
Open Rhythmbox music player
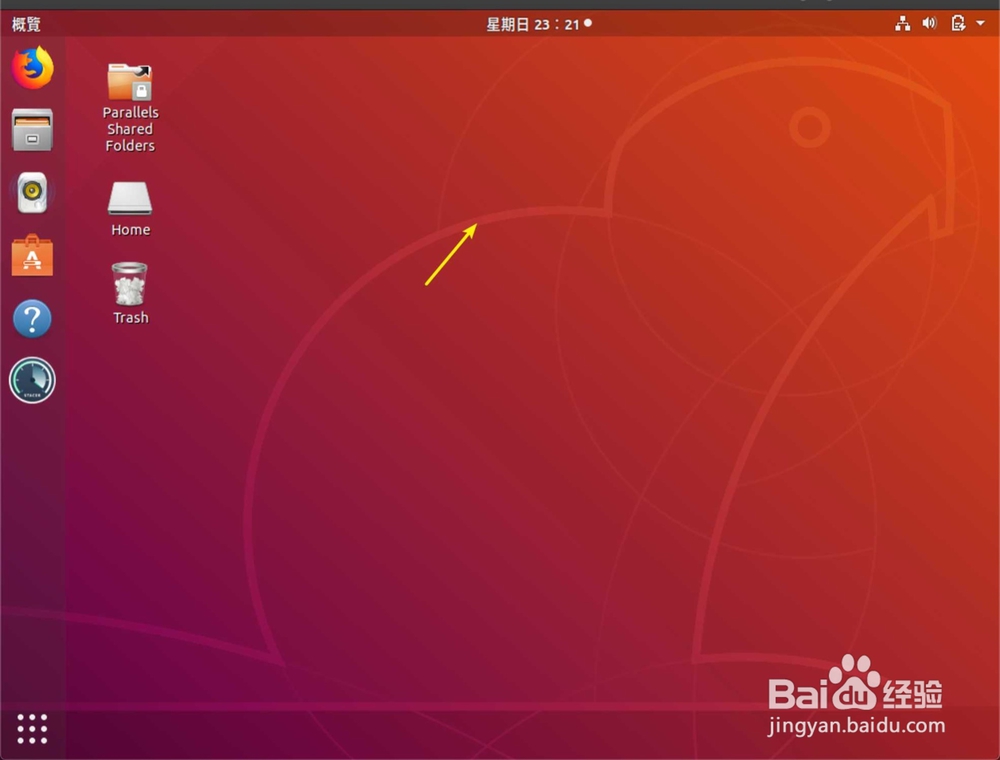coord(32,192)
